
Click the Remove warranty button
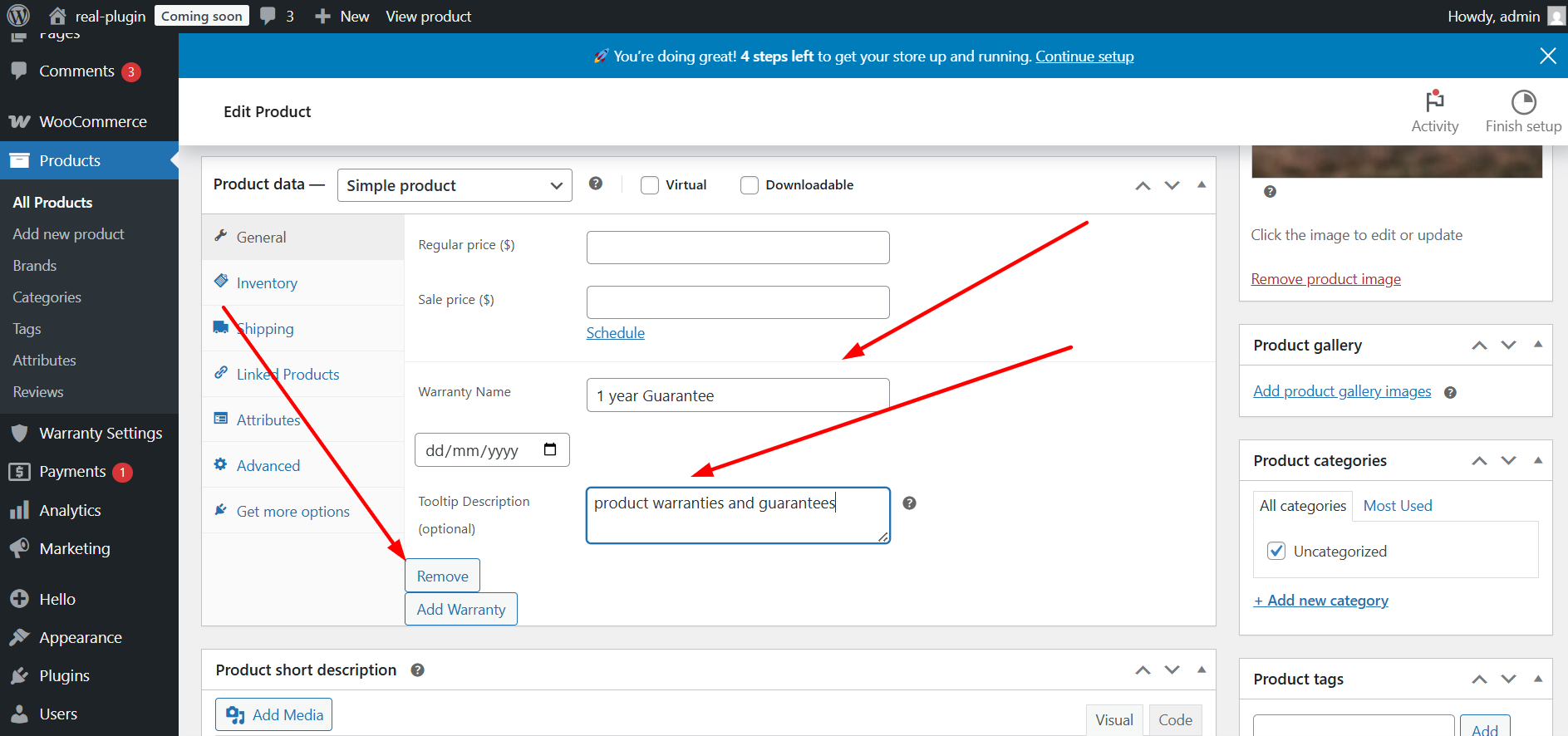[x=442, y=576]
